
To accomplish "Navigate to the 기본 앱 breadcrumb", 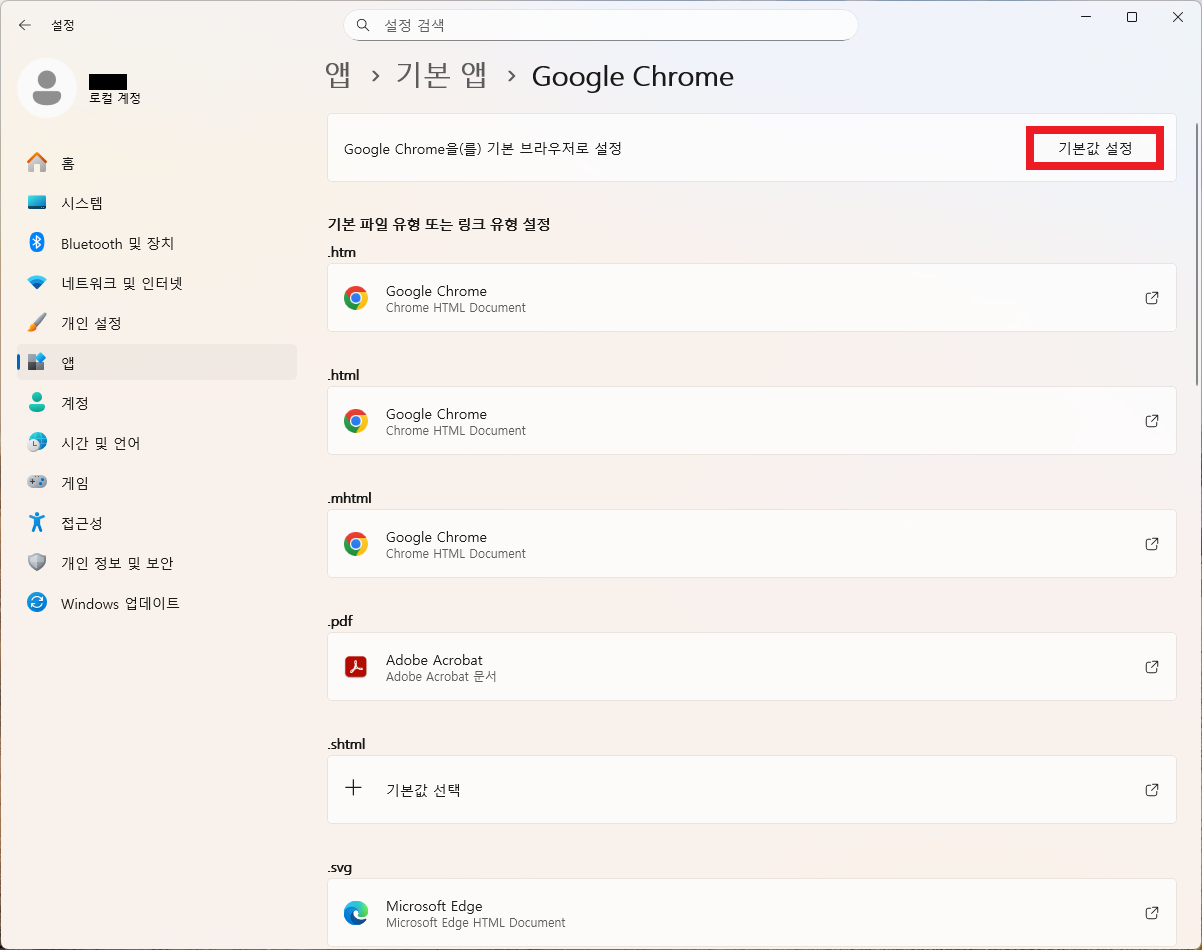I will 441,76.
